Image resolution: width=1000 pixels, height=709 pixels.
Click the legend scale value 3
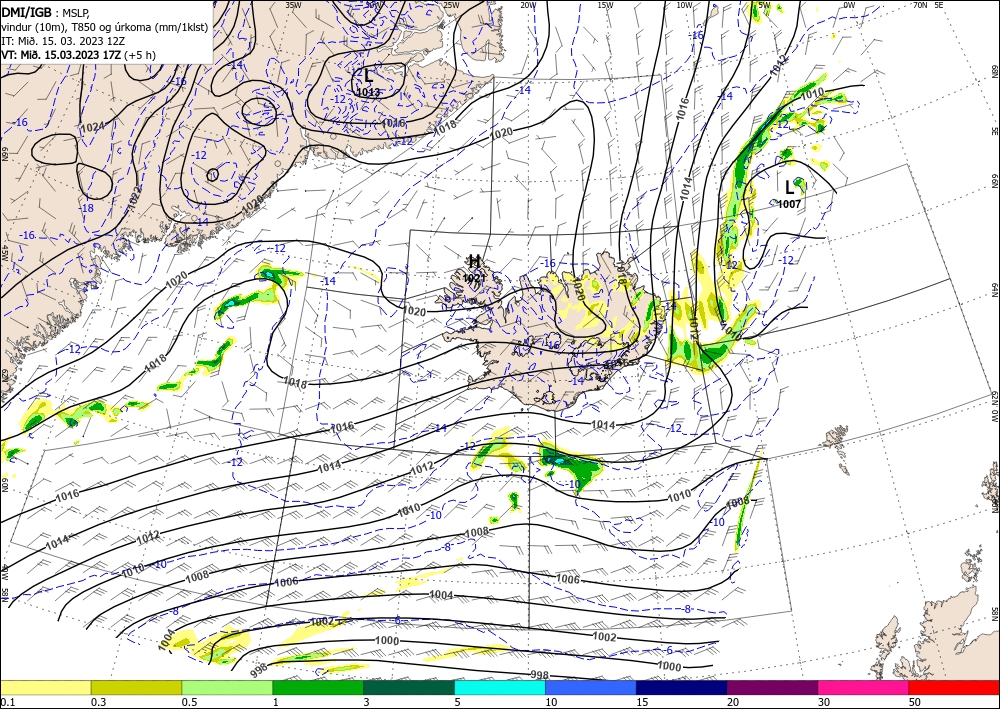coord(367,702)
